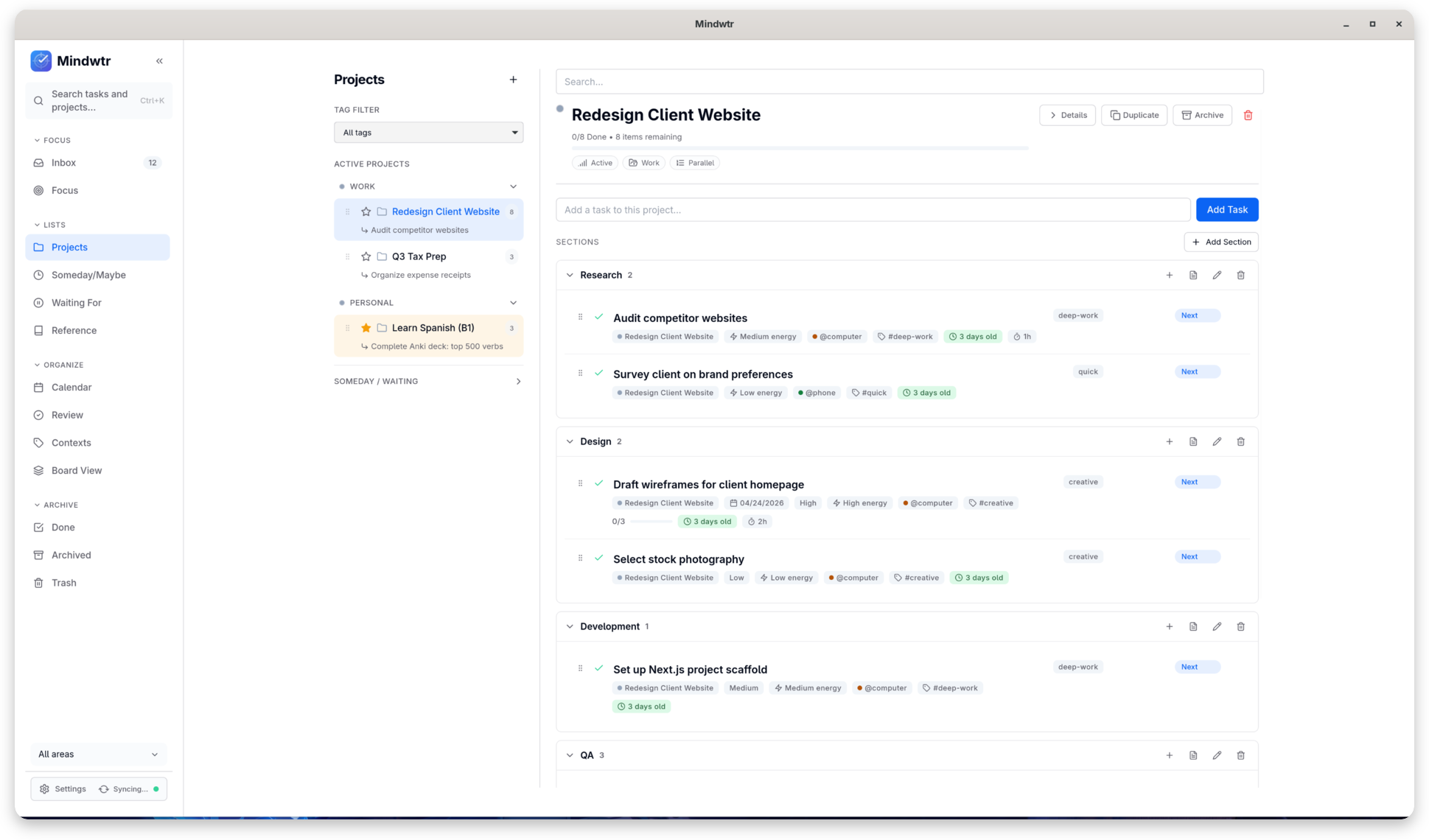Click the Syncing status indicator

click(x=129, y=789)
